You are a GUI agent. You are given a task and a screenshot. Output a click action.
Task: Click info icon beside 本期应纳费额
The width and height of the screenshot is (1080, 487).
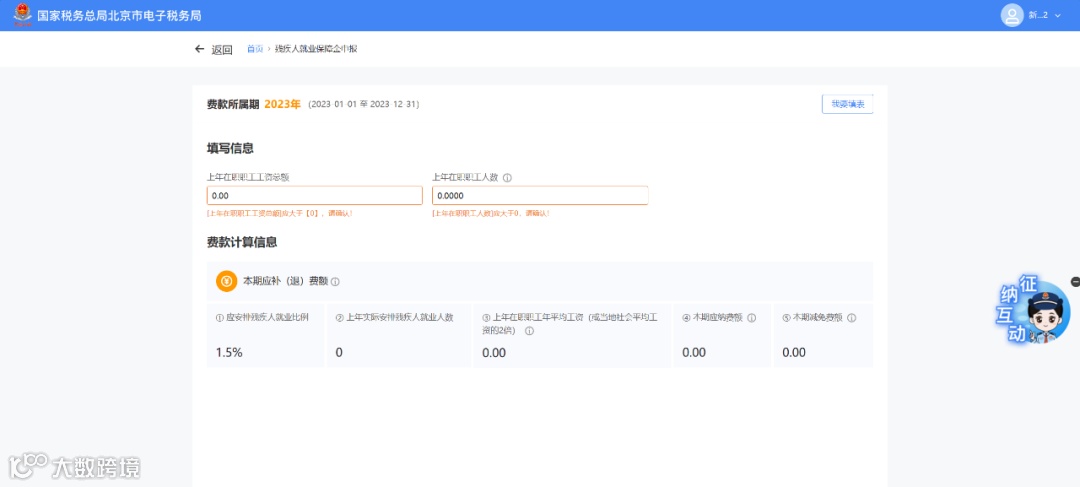click(751, 318)
